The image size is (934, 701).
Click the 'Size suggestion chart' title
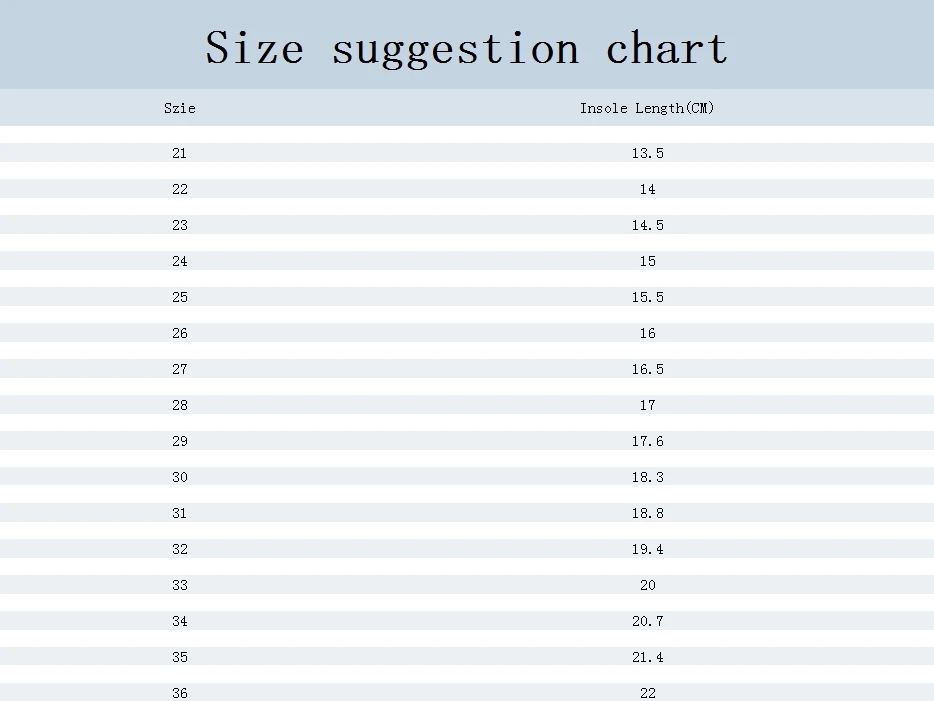(x=466, y=48)
